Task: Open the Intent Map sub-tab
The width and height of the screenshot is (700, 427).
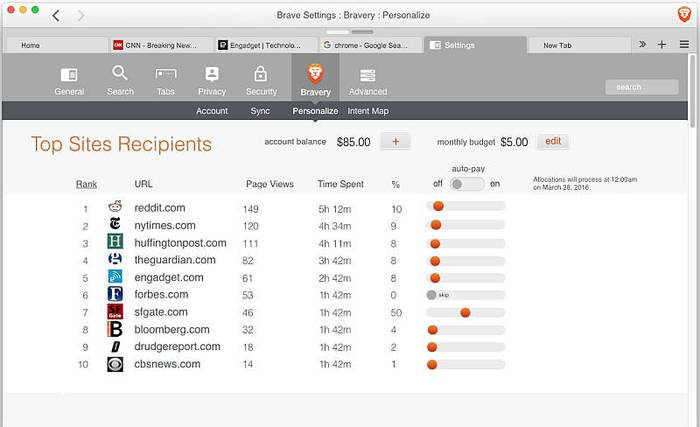Action: point(368,111)
